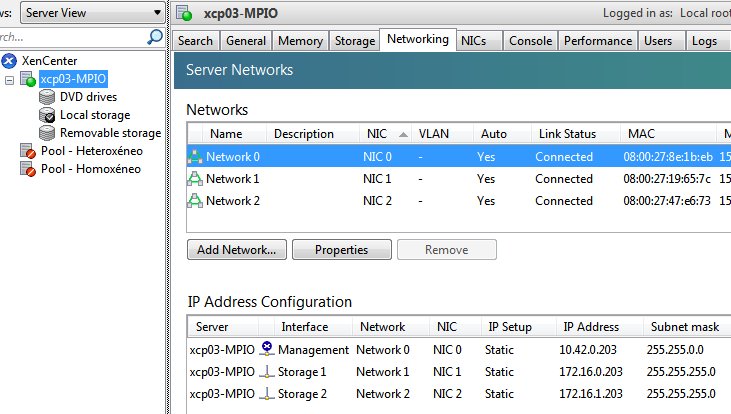
Task: Switch to the Storage tab
Action: [x=355, y=41]
